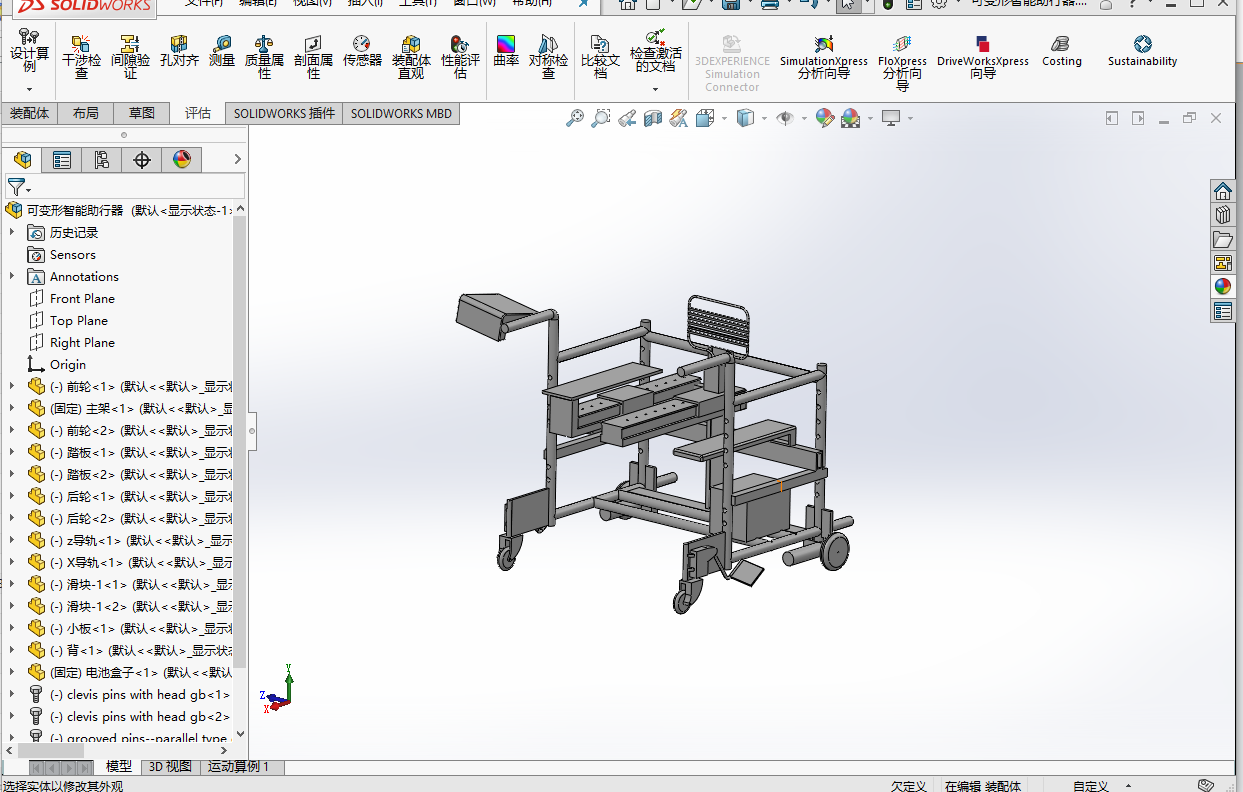The height and width of the screenshot is (792, 1243).
Task: Open the 干涉检查 interference detection tool
Action: tap(81, 57)
